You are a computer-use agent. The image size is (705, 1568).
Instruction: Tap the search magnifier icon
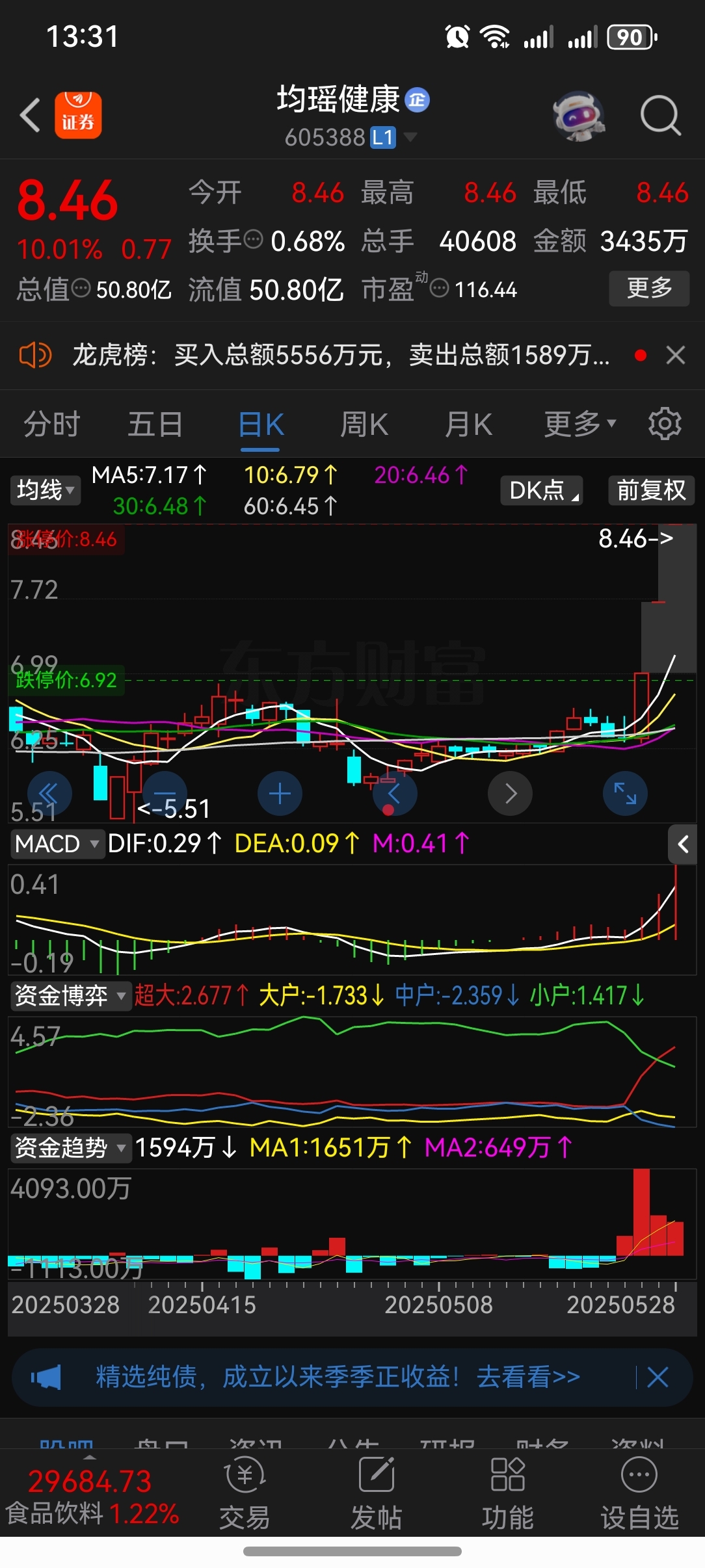pyautogui.click(x=660, y=116)
